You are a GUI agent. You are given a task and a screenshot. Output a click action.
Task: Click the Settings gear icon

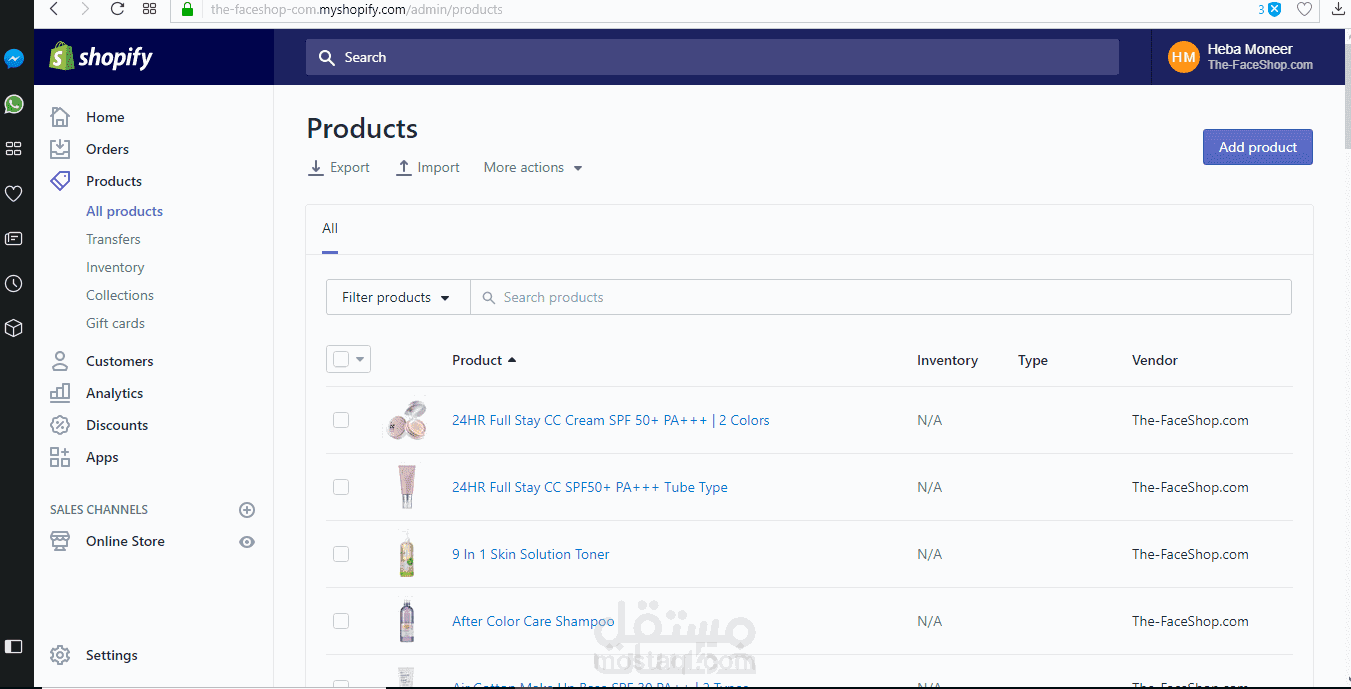pyautogui.click(x=60, y=655)
